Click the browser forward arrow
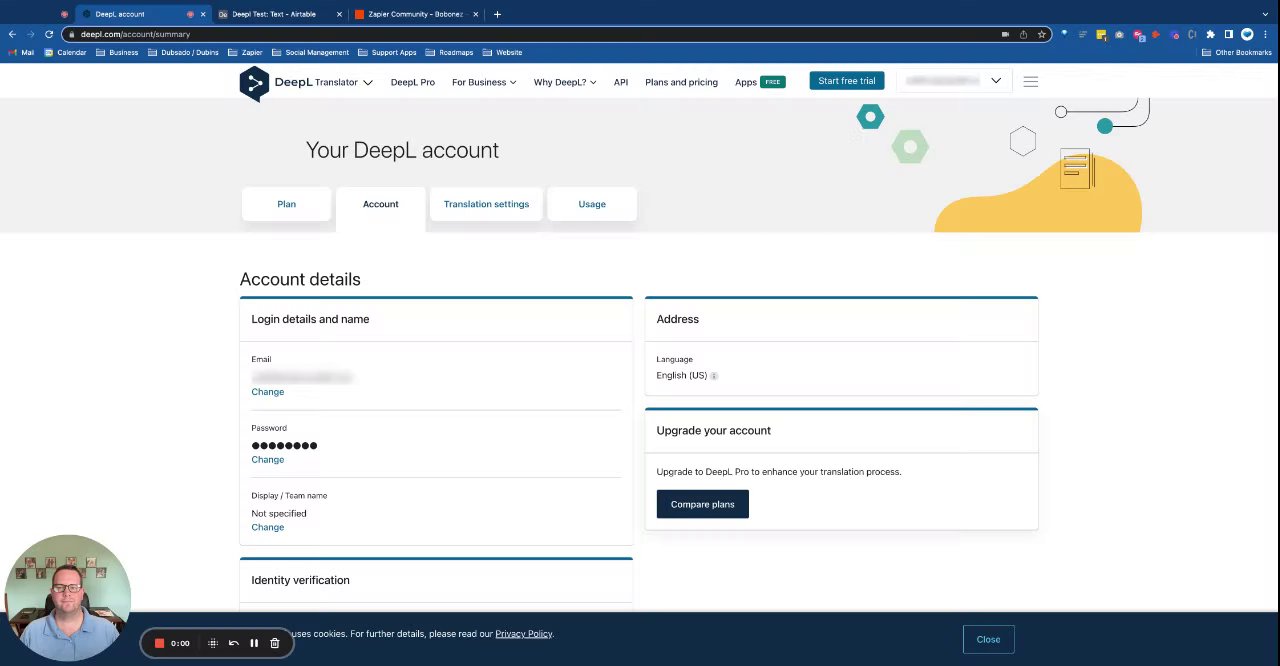The width and height of the screenshot is (1280, 666). click(x=30, y=34)
